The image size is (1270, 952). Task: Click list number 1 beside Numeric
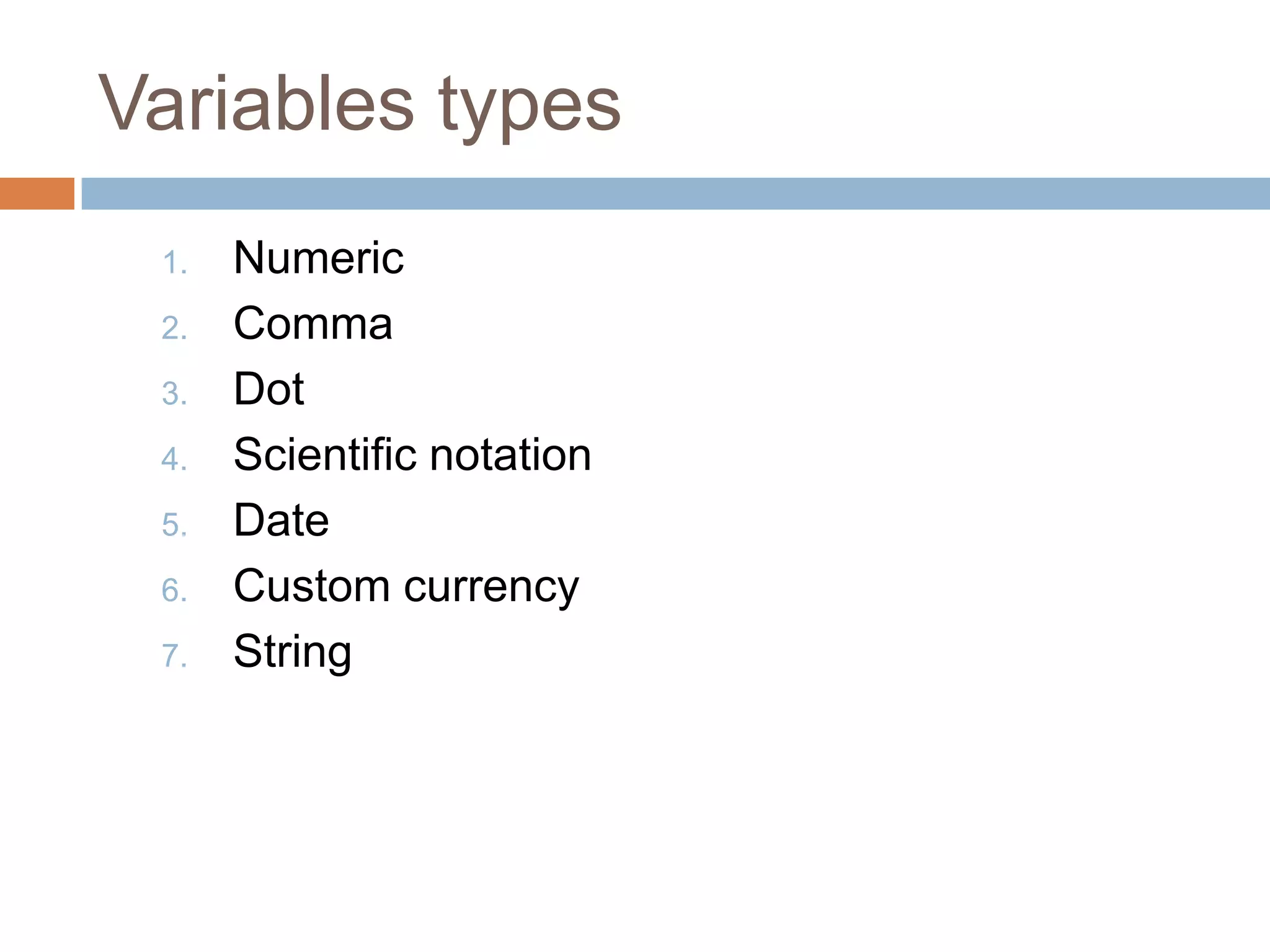click(x=174, y=263)
